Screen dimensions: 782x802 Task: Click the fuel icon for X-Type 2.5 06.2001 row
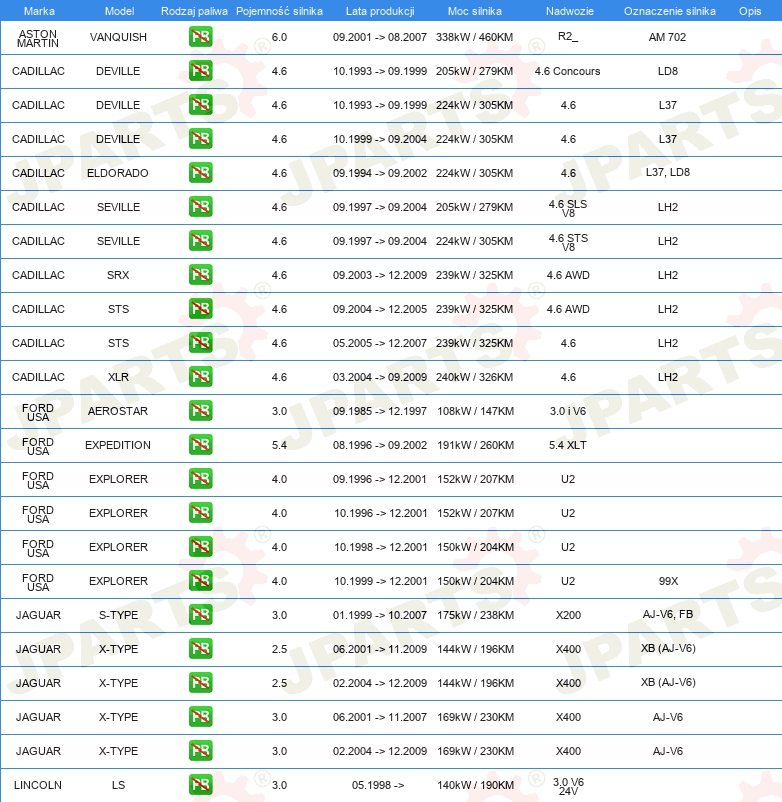[200, 649]
